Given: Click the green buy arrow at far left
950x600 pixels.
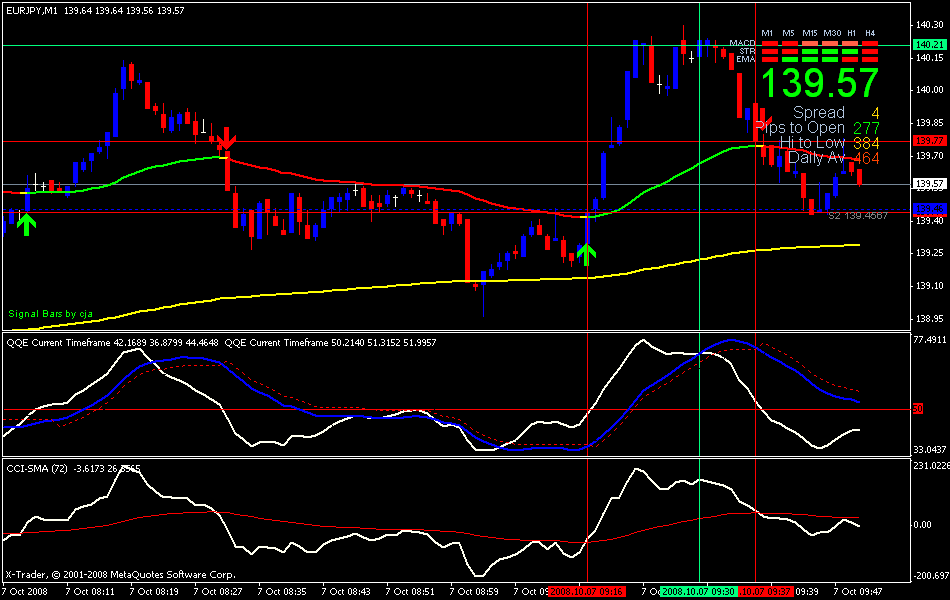Looking at the screenshot, I should tap(26, 224).
